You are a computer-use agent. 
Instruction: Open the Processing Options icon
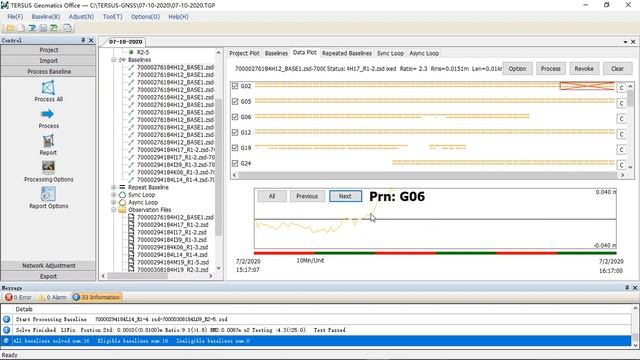click(48, 167)
